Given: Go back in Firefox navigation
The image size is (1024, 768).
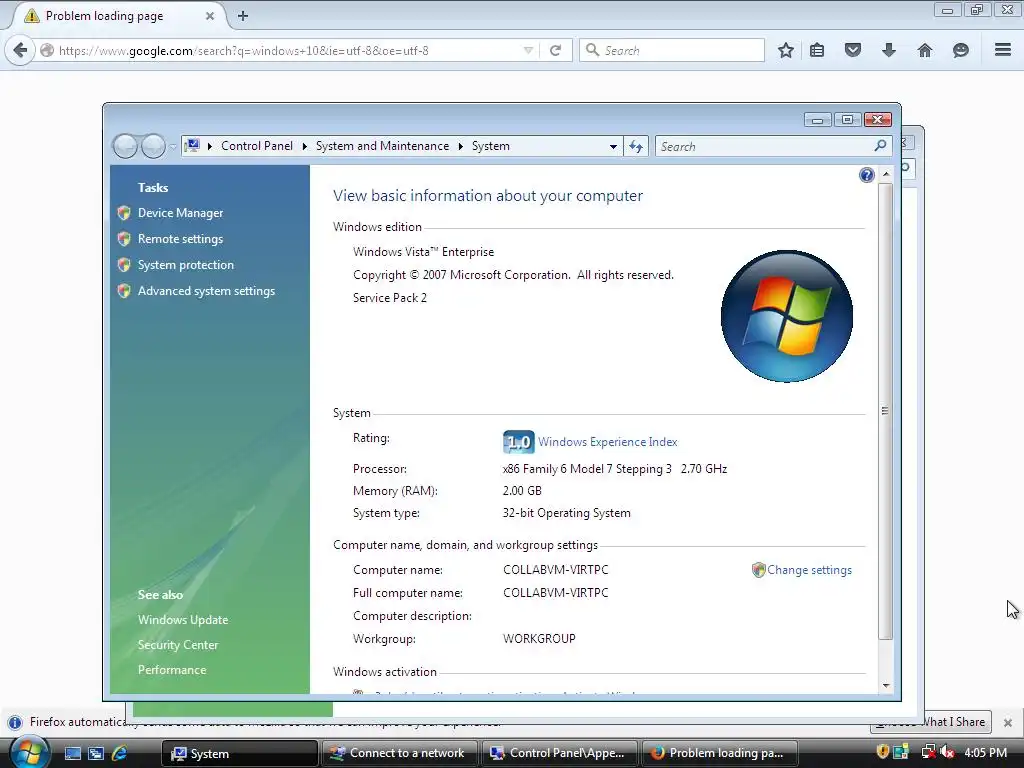Looking at the screenshot, I should click(20, 50).
